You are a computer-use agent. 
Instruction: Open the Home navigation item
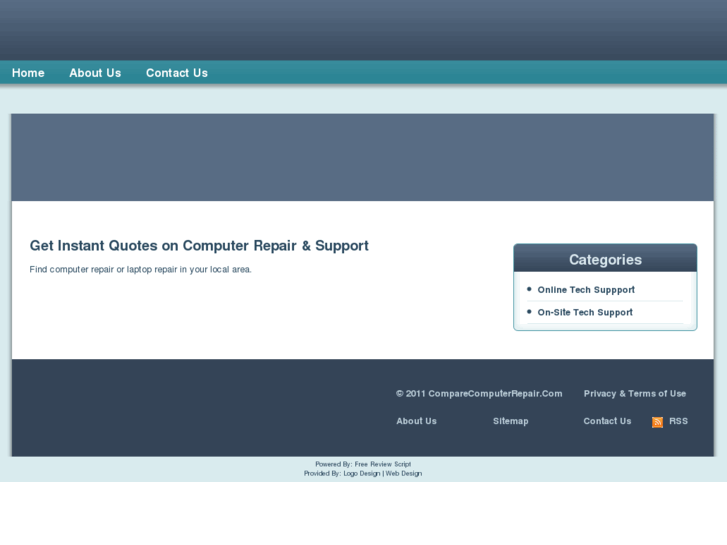tap(28, 73)
